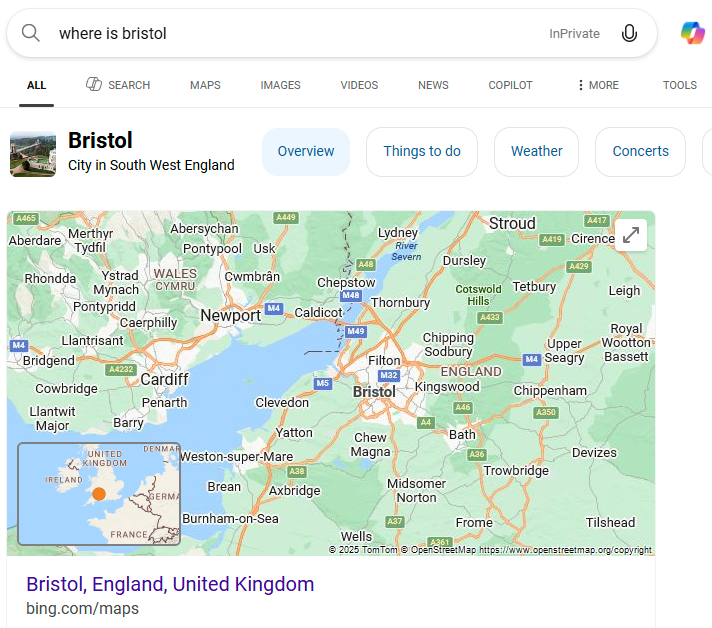Click the Chepstow label on the map
Image resolution: width=712 pixels, height=628 pixels.
pos(346,282)
